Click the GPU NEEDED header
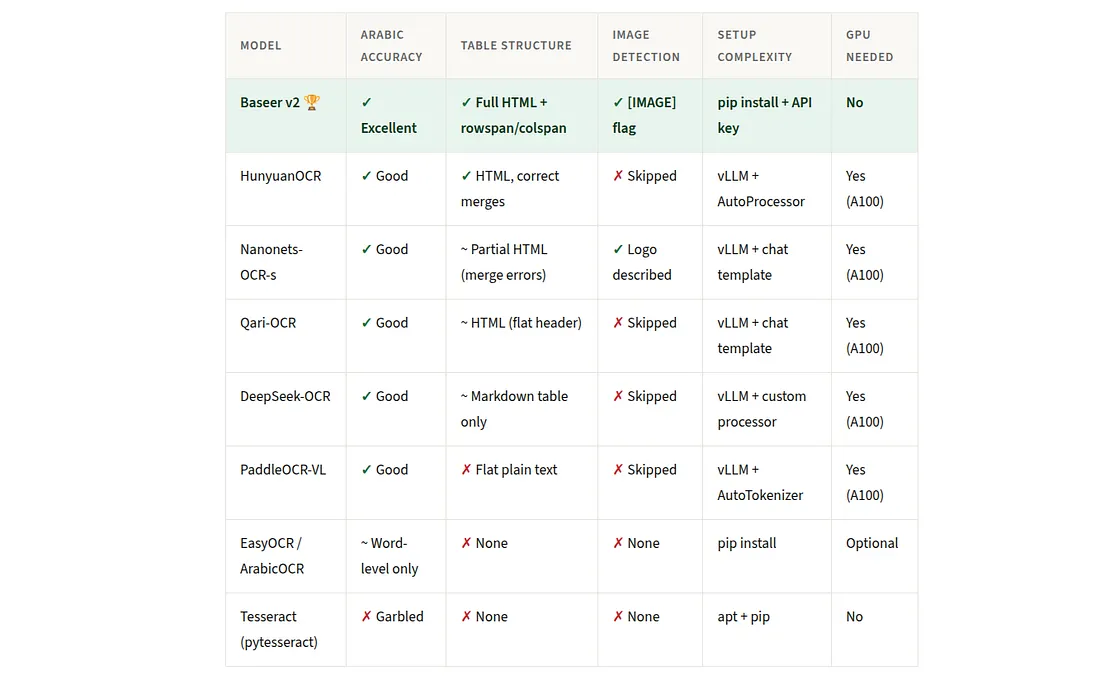The image size is (1100, 694). tap(869, 46)
